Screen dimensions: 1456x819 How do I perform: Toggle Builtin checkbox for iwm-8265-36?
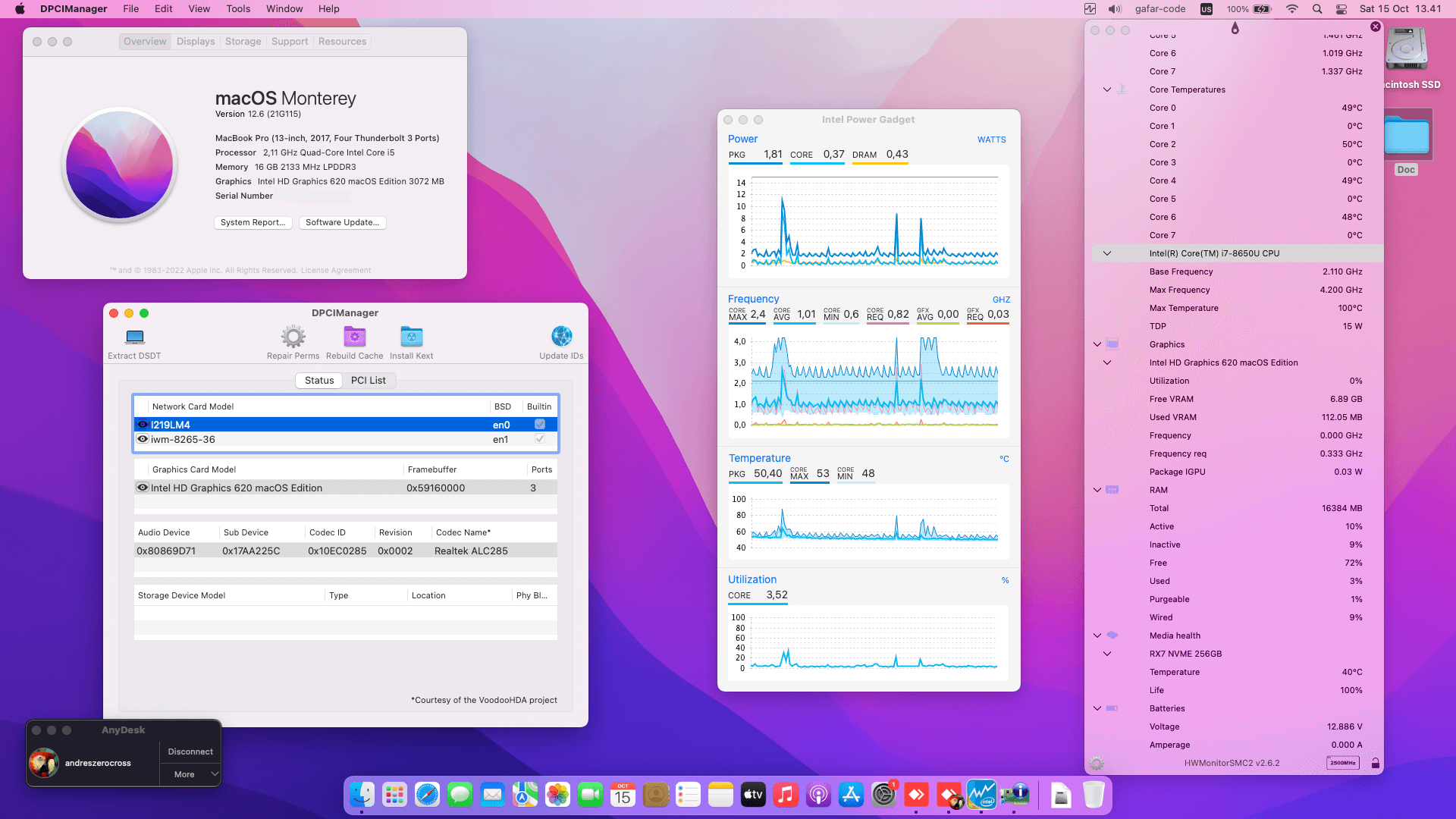click(x=540, y=439)
